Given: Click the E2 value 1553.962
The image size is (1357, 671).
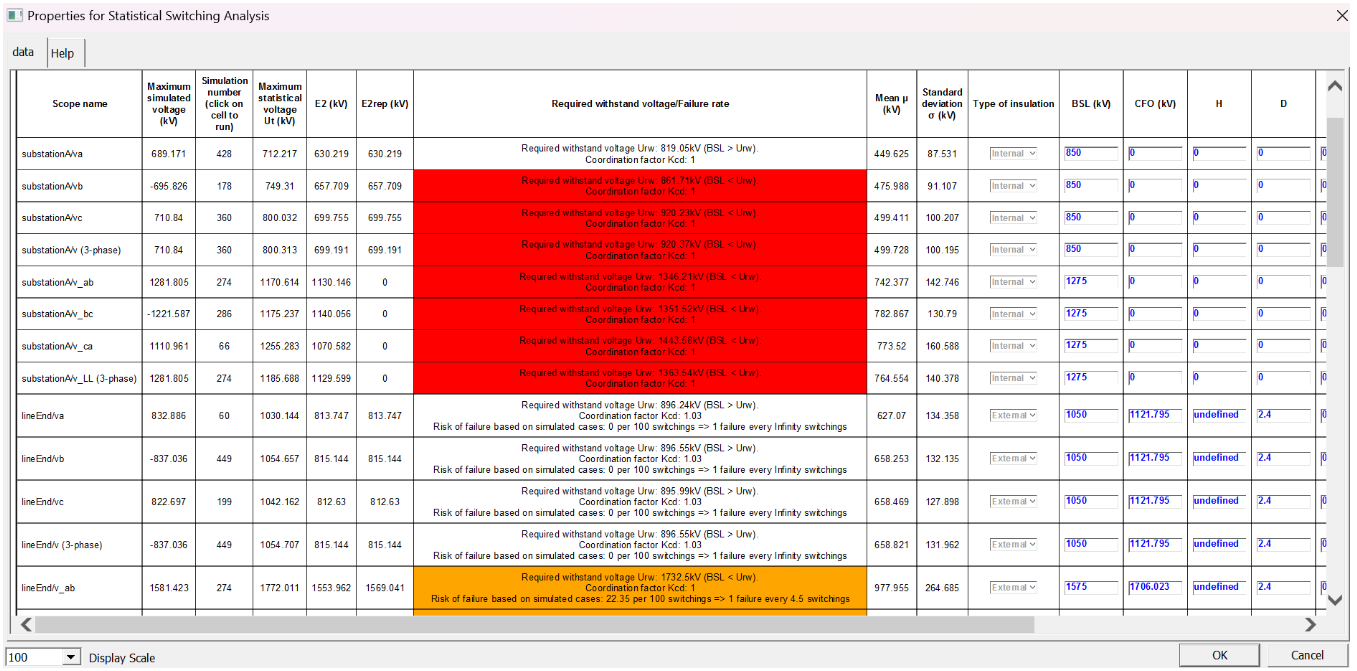Looking at the screenshot, I should click(331, 588).
